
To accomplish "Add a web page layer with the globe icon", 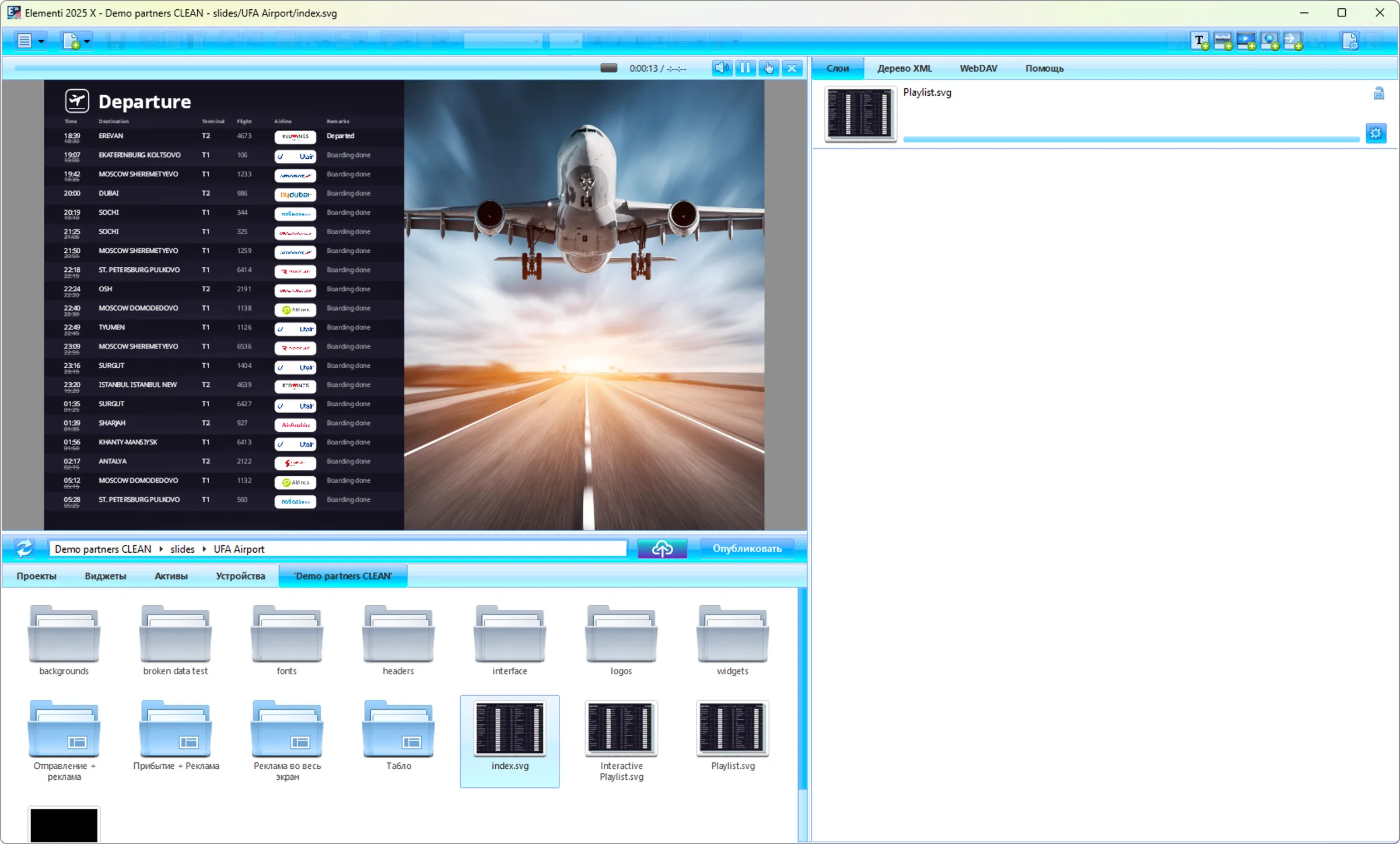I will pos(1270,41).
